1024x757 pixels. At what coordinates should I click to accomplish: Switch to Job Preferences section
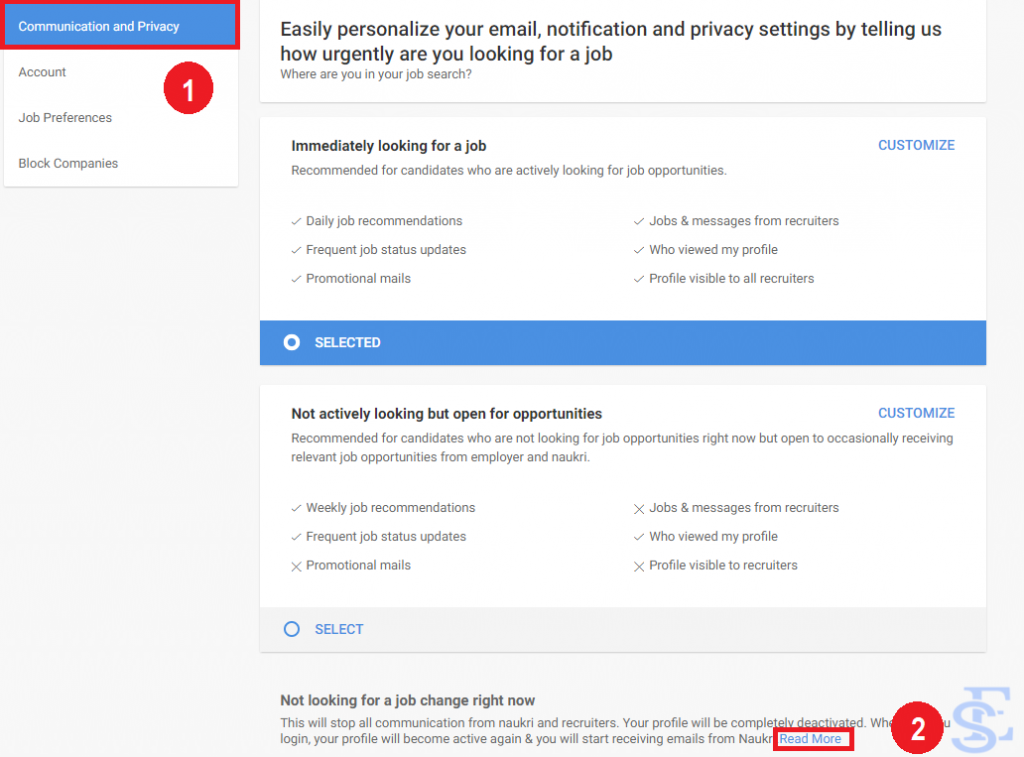pos(65,118)
